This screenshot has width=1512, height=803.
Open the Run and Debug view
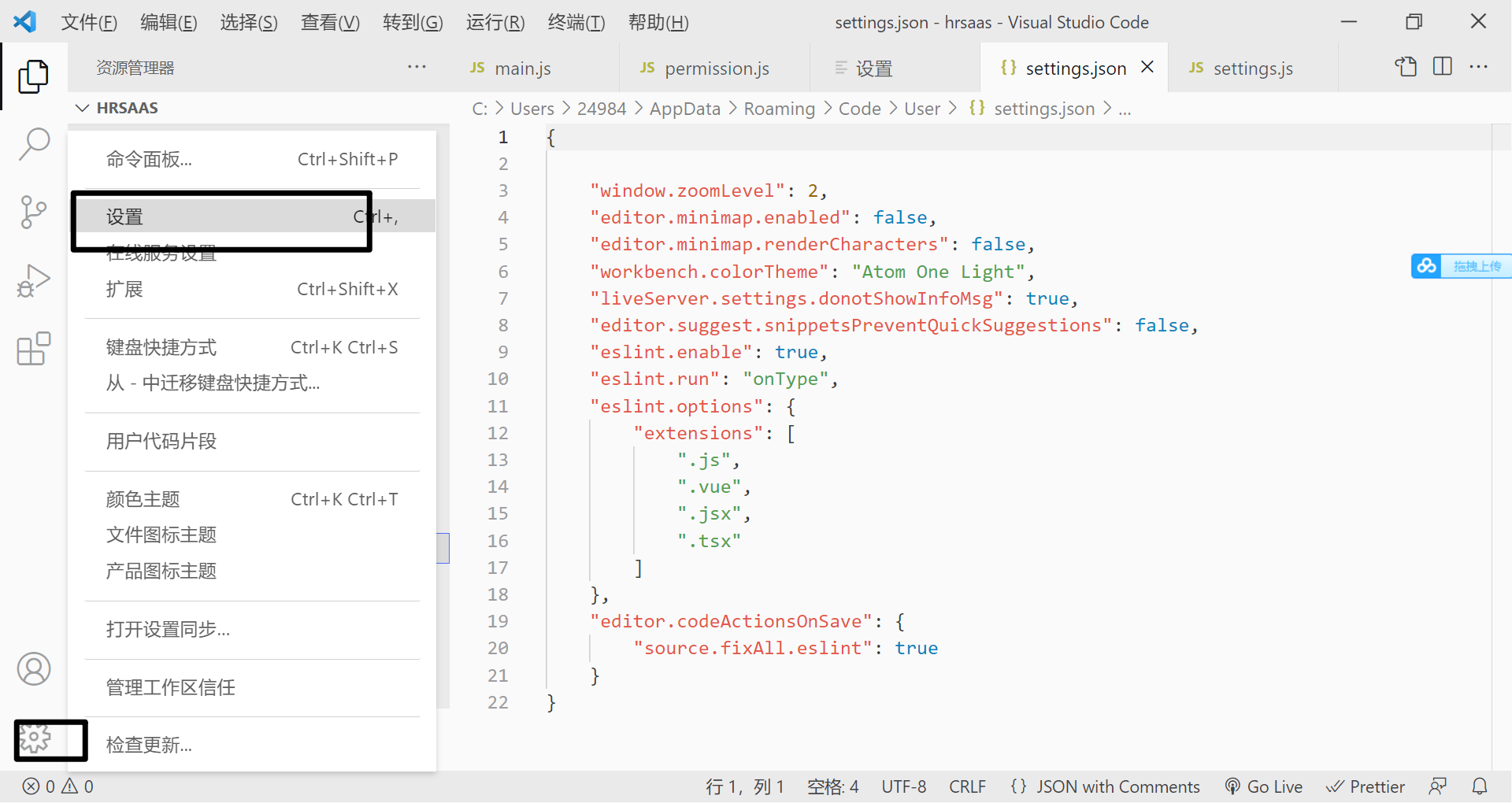coord(33,280)
